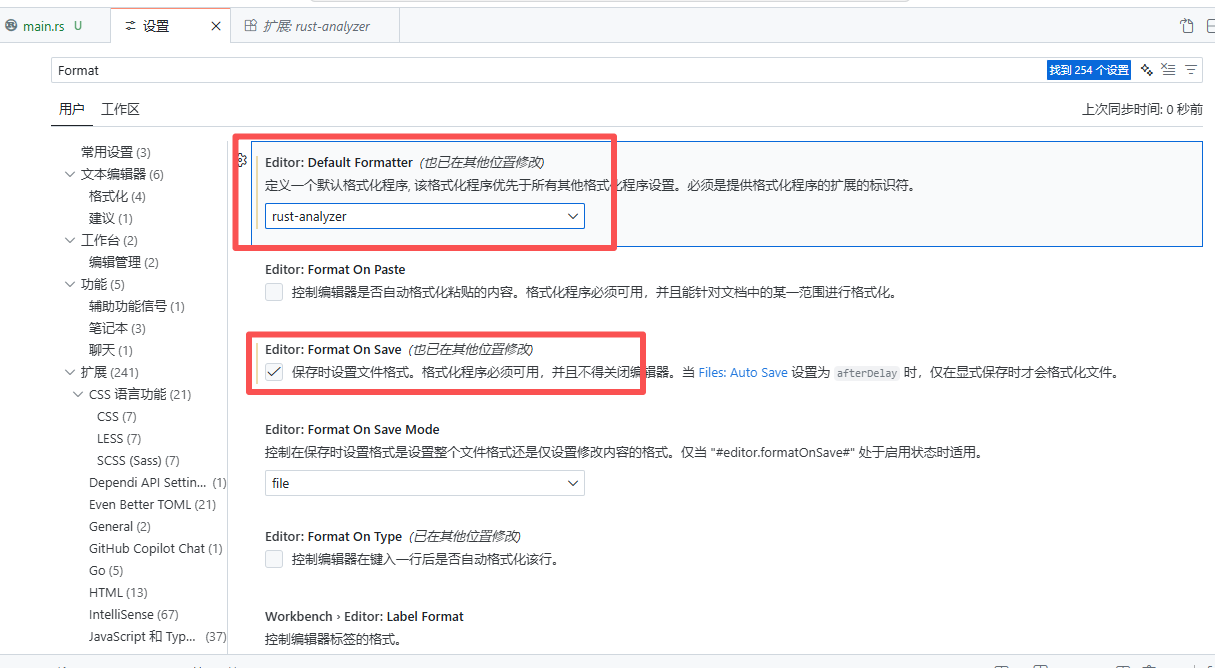Click 找到 254 个设置 result badge
The height and width of the screenshot is (668, 1215).
(x=1089, y=70)
